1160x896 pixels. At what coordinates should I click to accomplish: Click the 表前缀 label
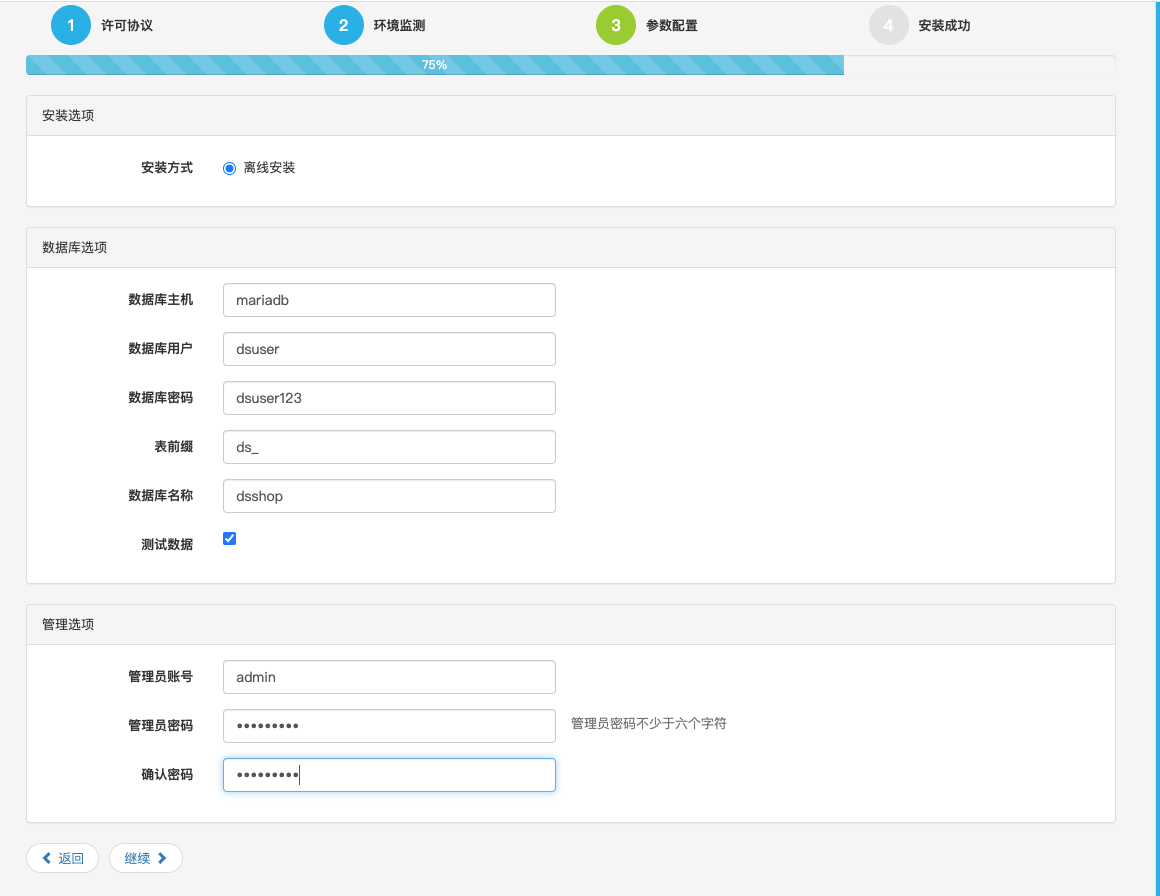click(x=174, y=447)
